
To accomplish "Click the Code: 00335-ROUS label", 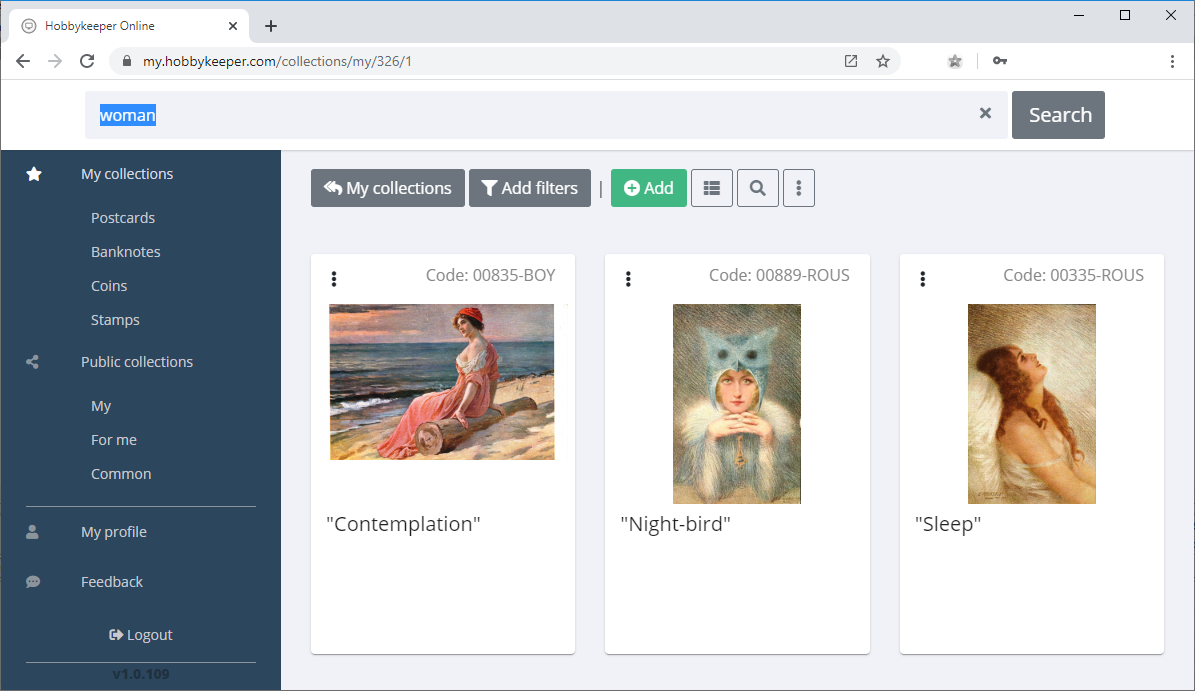I will click(1073, 276).
